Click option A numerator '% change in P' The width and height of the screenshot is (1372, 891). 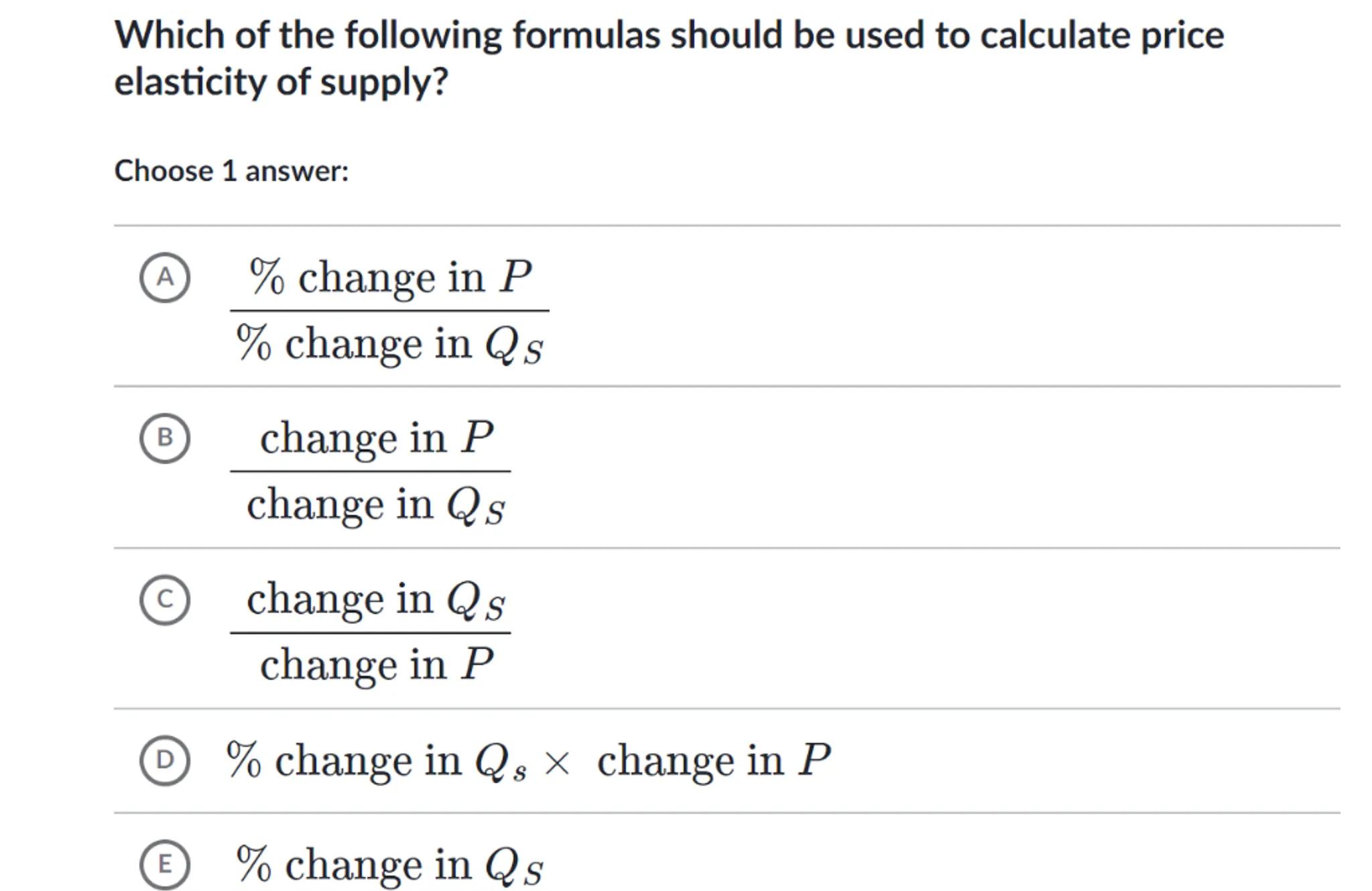[x=390, y=277]
